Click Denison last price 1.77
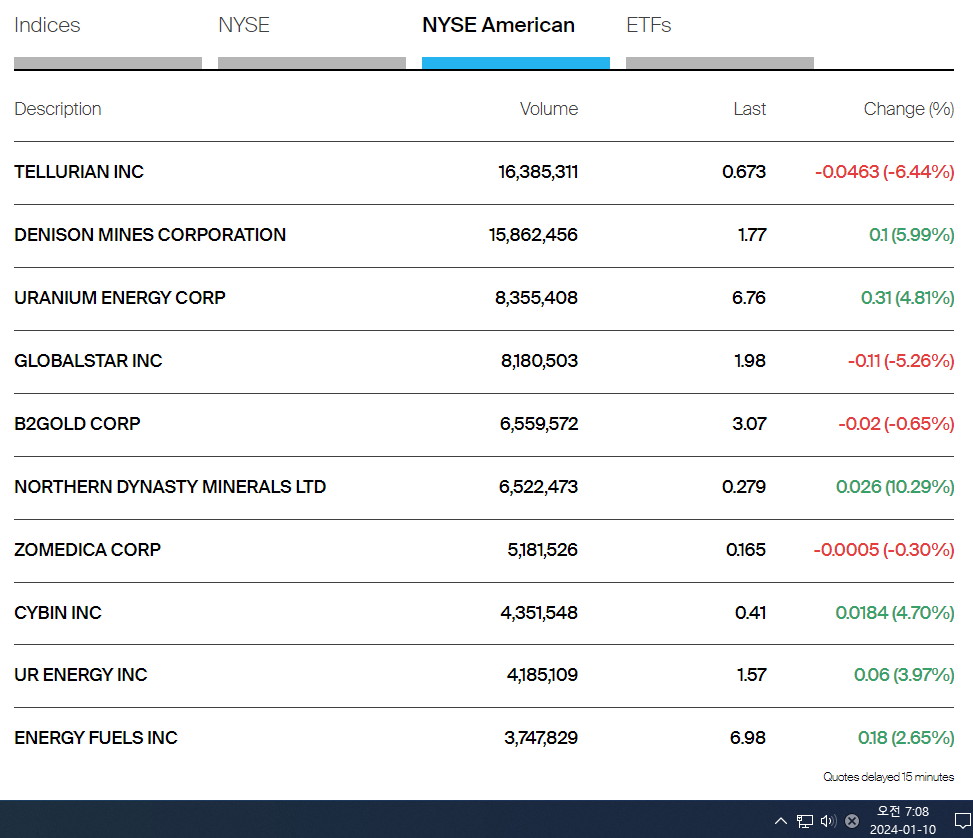This screenshot has width=973, height=838. [x=752, y=235]
